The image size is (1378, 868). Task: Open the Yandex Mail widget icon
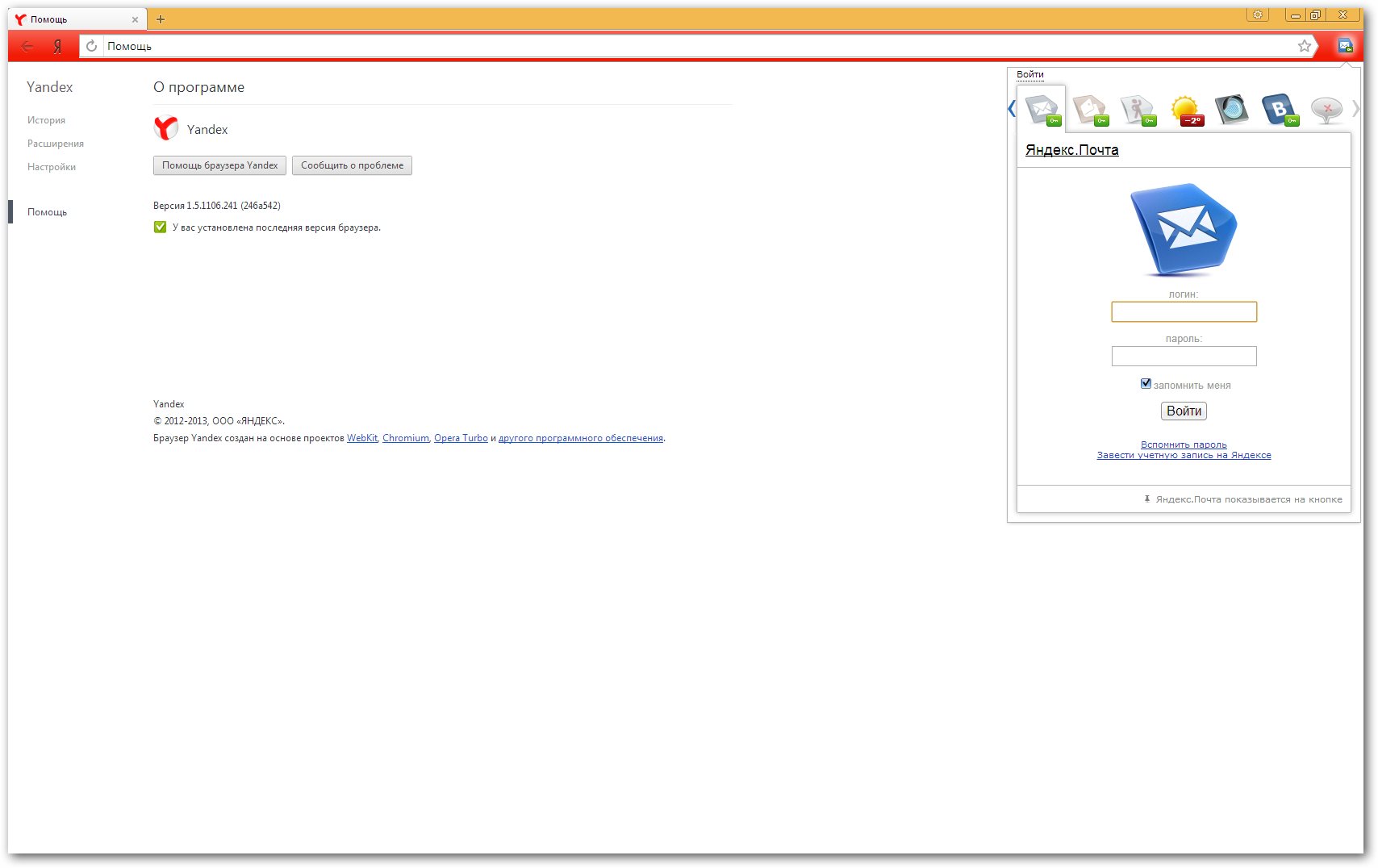(1042, 110)
